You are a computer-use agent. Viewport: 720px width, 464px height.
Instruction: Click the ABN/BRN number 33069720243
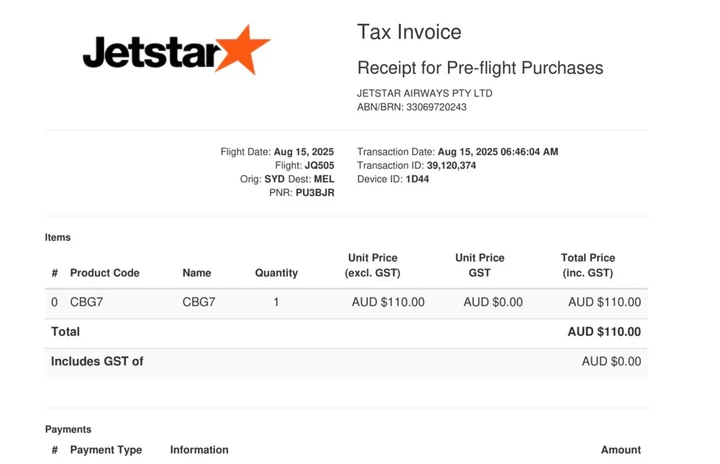coord(436,107)
